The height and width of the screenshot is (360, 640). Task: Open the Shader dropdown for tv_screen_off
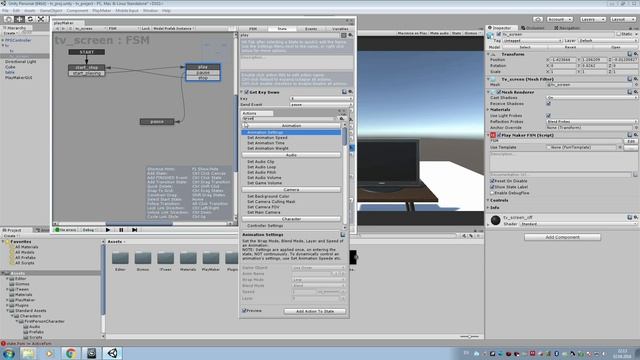tap(578, 224)
